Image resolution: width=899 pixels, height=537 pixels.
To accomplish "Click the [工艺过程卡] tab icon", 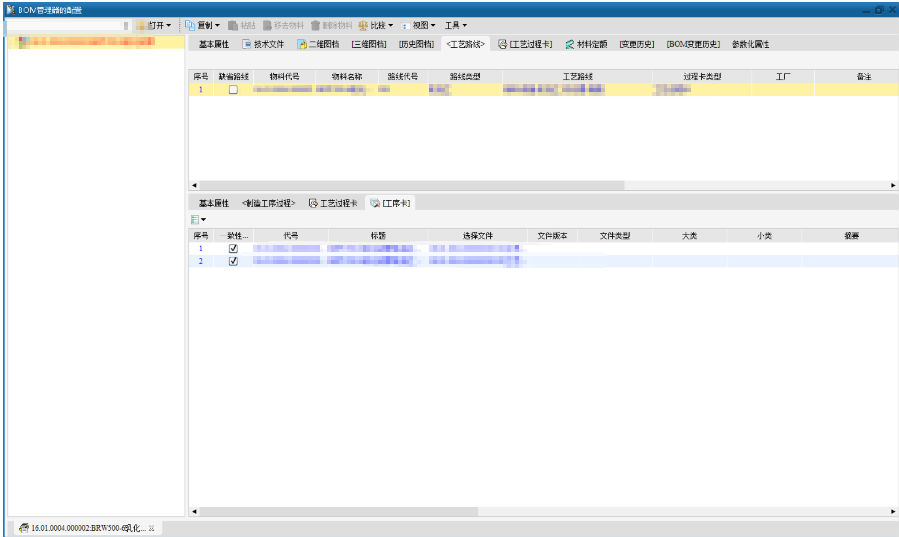I will pos(502,45).
